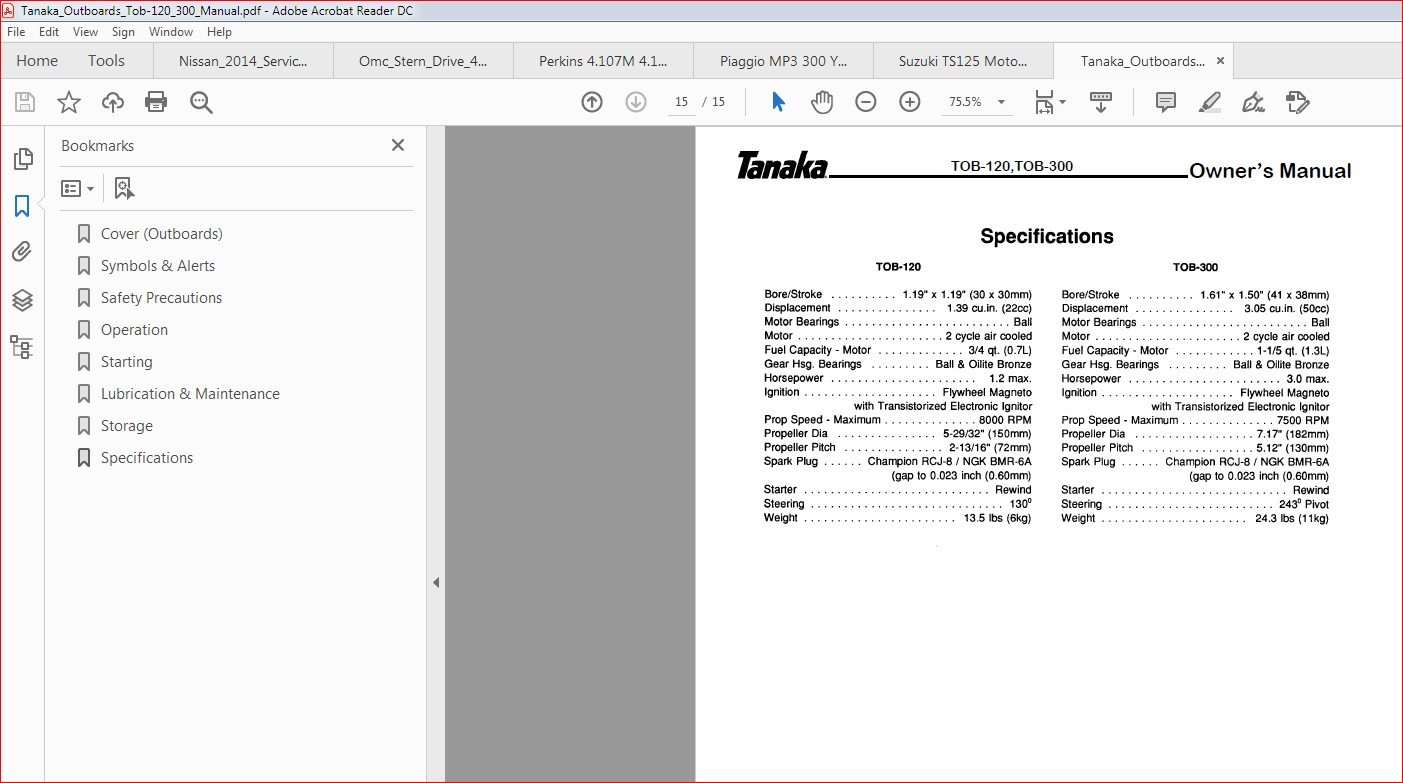Open the Model Tree panel icon

(x=22, y=347)
